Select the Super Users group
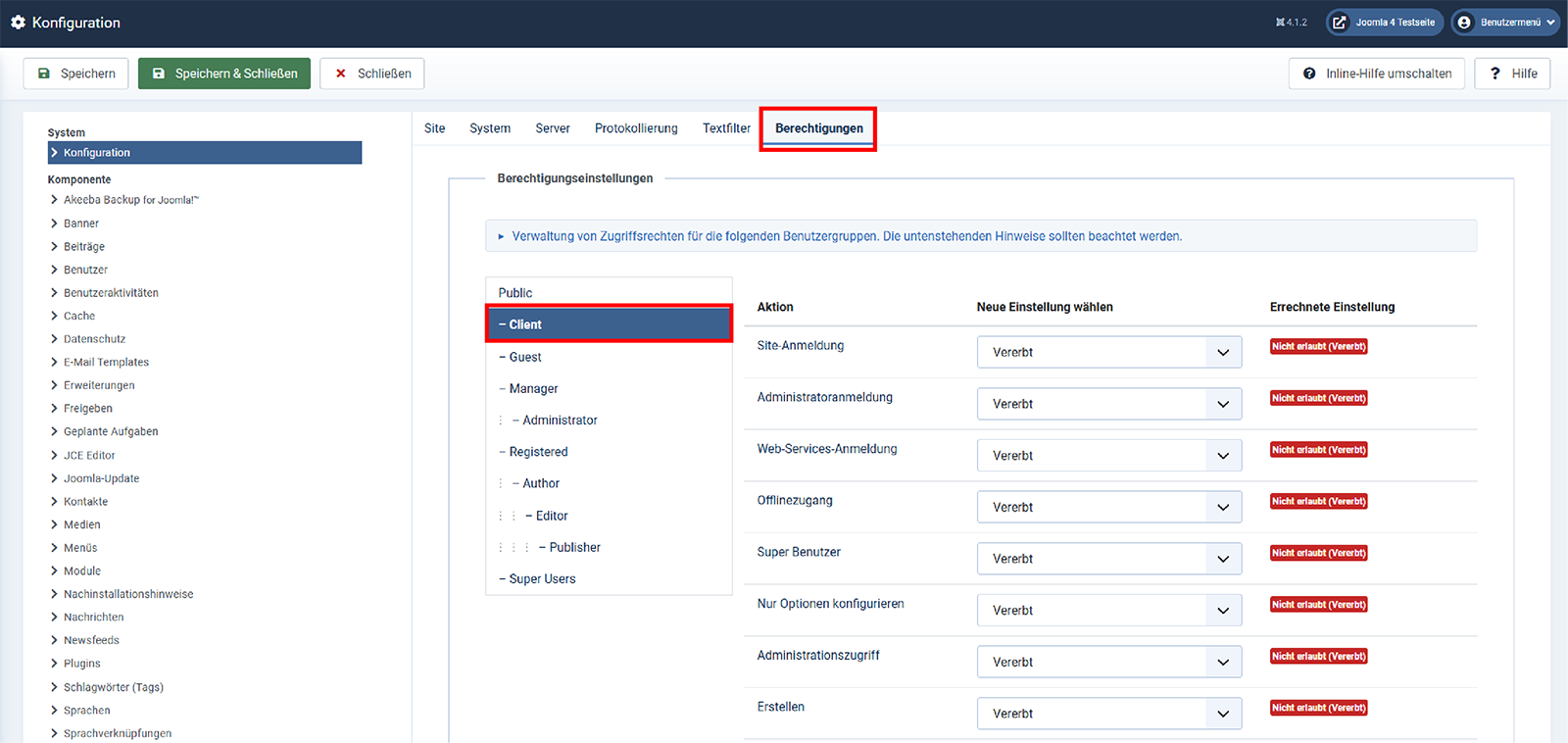This screenshot has width=1568, height=743. [542, 579]
